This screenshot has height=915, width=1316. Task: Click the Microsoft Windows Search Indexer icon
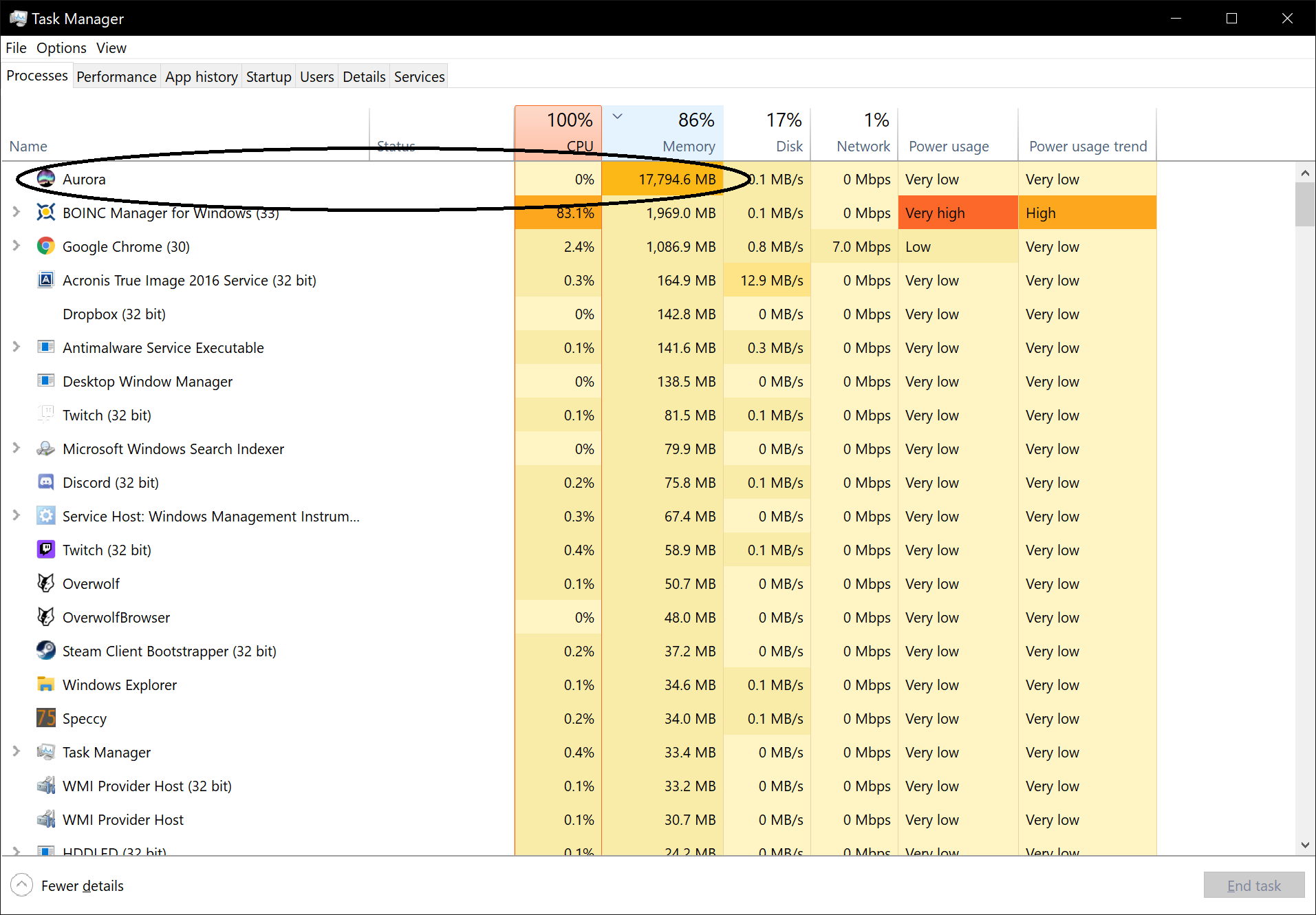click(46, 449)
